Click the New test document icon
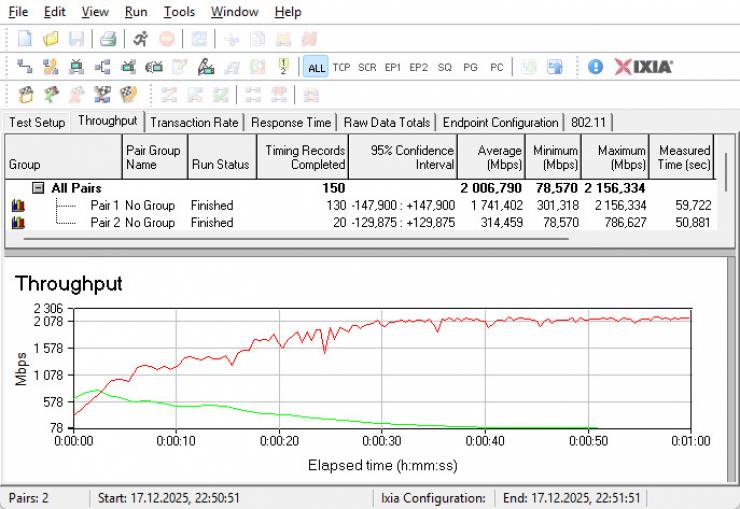 click(x=25, y=39)
